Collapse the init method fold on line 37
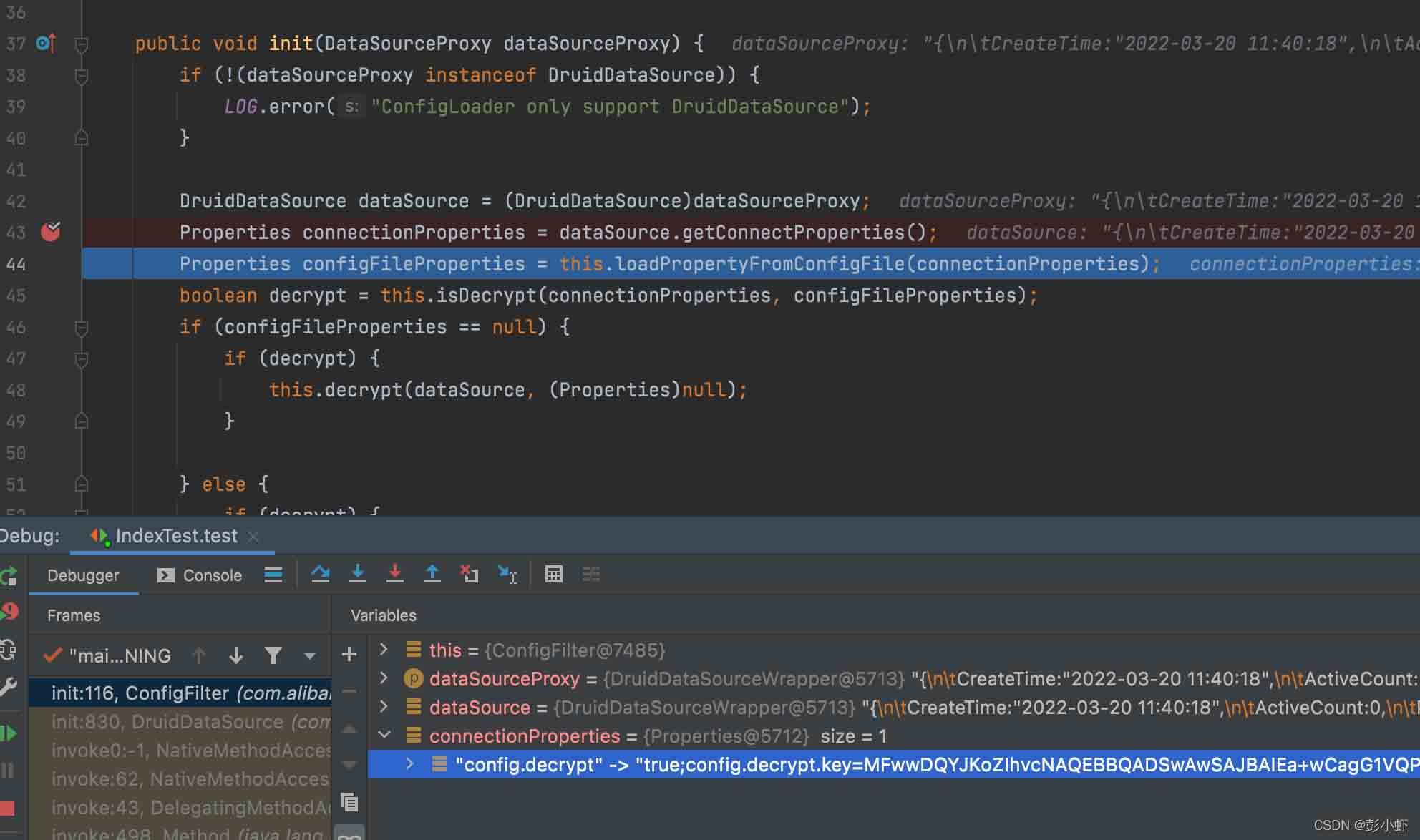Screen dimensions: 1420x840 click(82, 44)
